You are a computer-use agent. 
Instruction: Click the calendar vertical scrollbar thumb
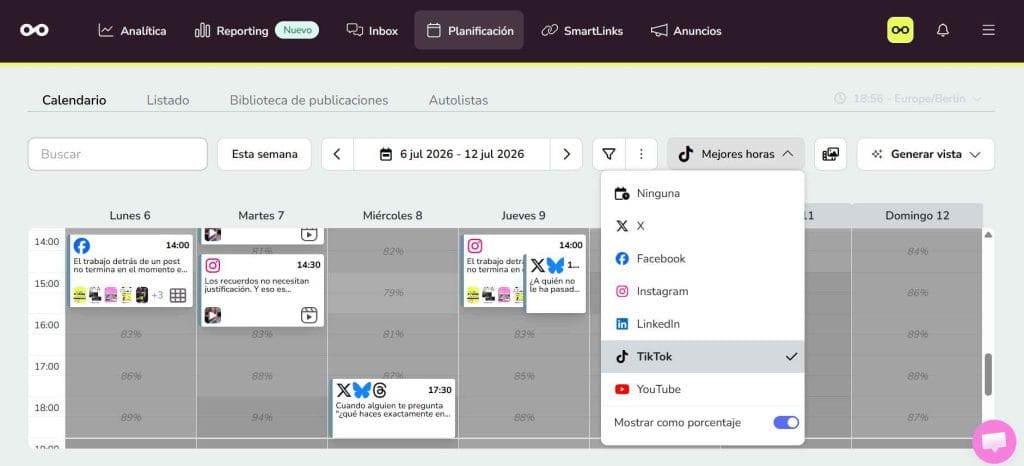(x=988, y=374)
